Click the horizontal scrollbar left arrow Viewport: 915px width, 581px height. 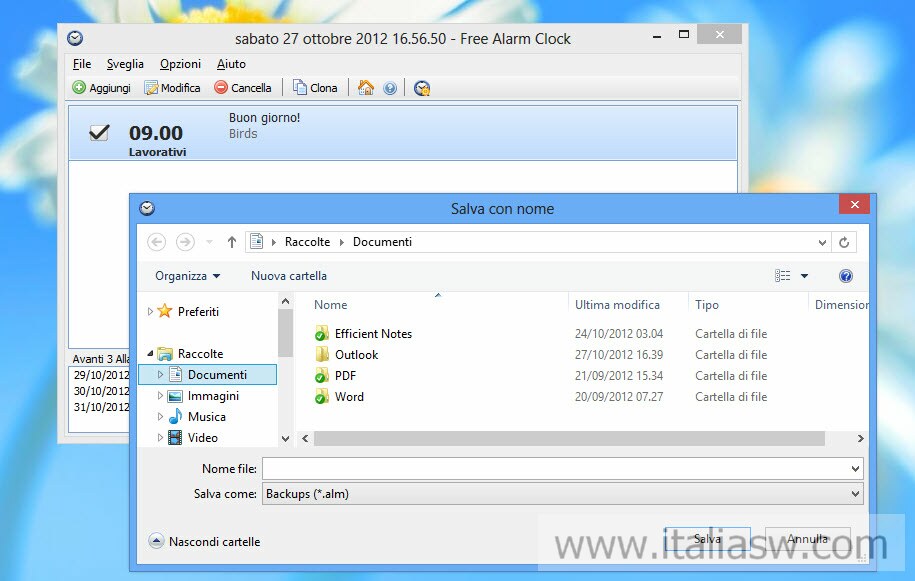point(305,438)
